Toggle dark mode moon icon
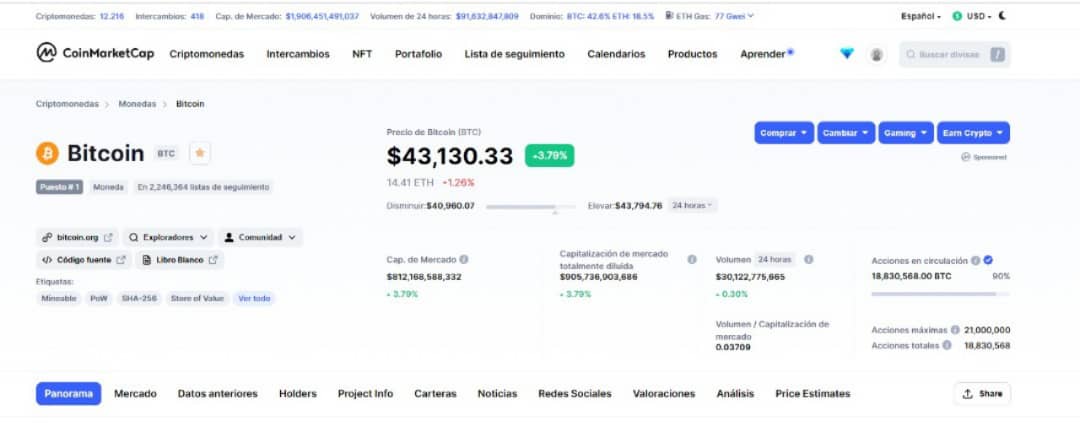1080x432 pixels. coord(1002,16)
